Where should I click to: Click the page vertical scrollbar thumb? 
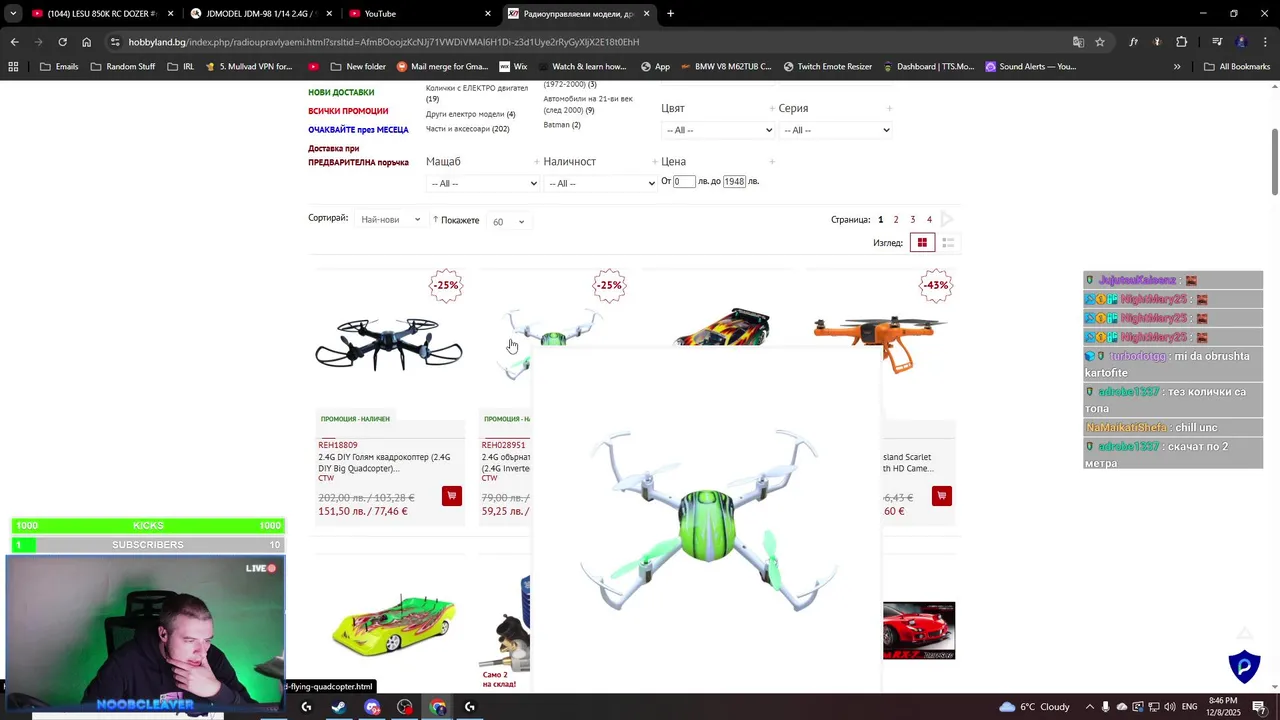[x=1274, y=162]
